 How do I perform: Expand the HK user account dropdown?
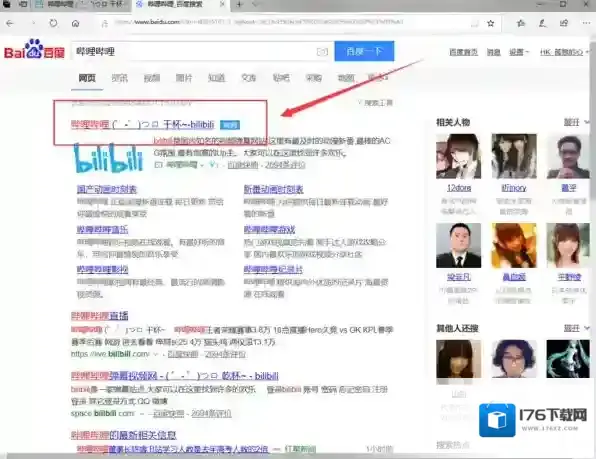(x=564, y=52)
